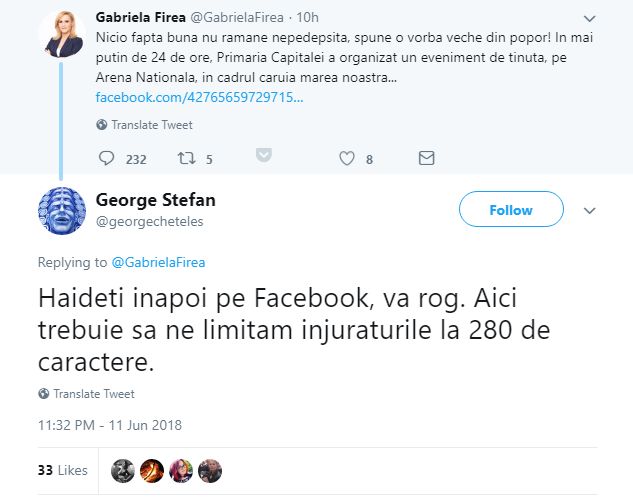Open the fourth liker's avatar
Image resolution: width=633 pixels, height=499 pixels.
coord(210,471)
